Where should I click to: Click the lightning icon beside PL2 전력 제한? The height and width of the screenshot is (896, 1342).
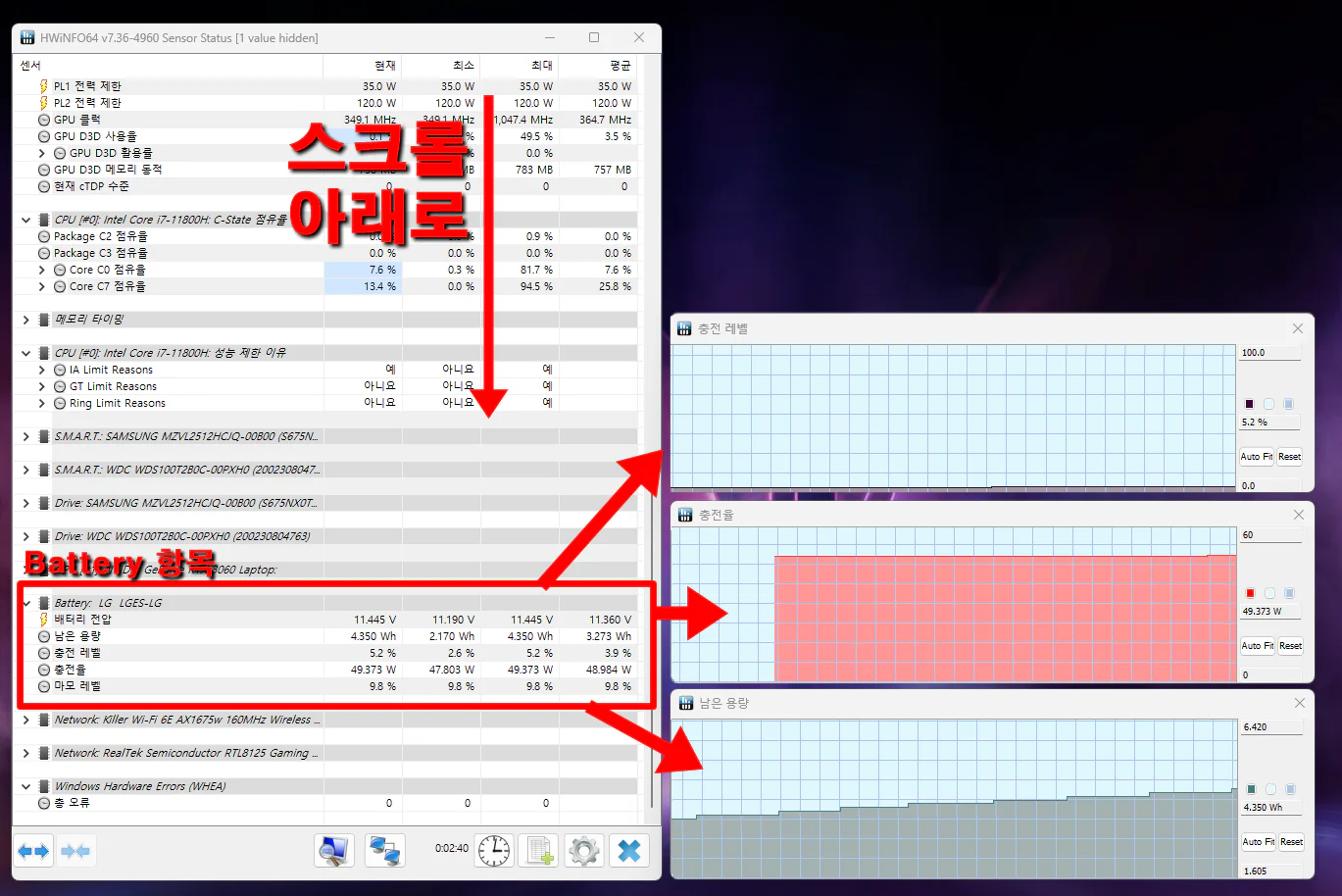click(x=43, y=103)
